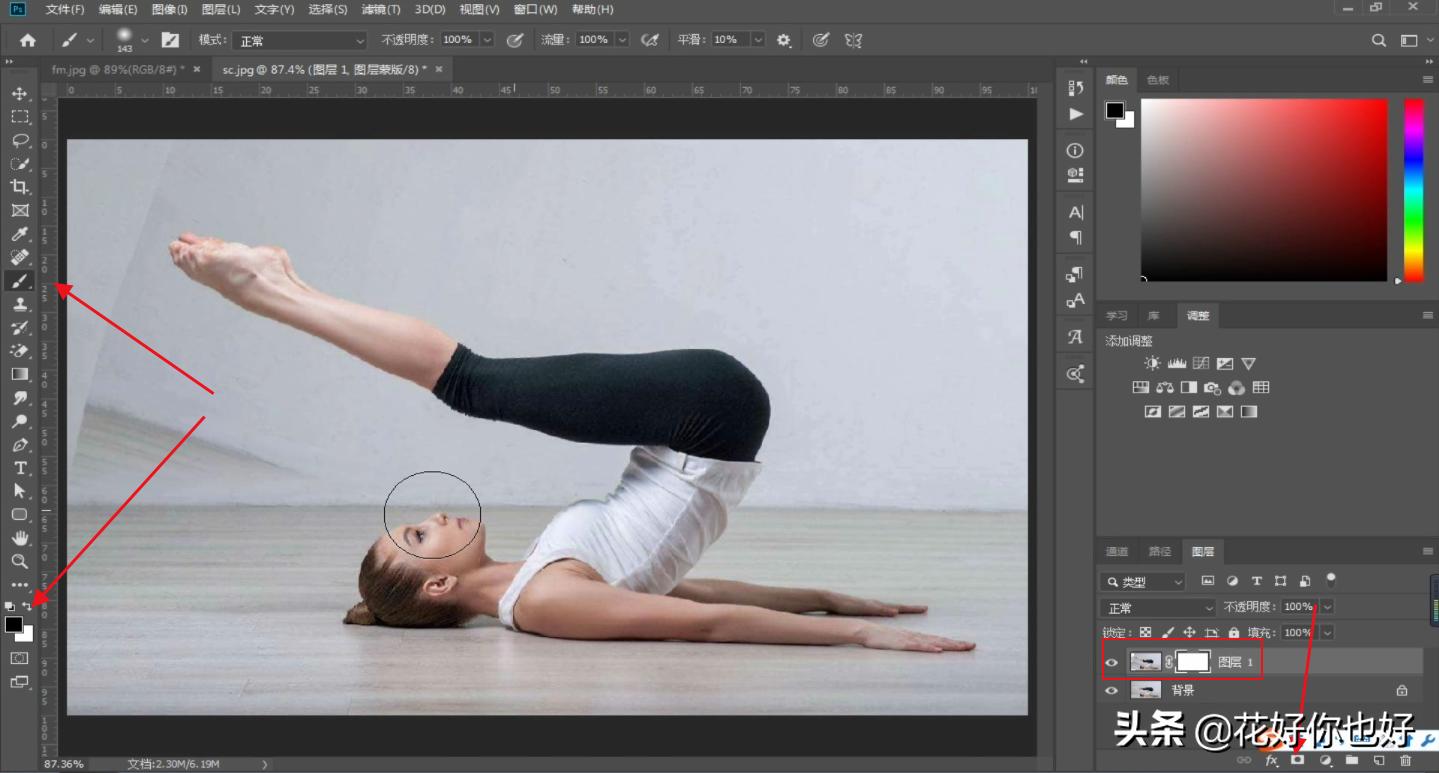The width and height of the screenshot is (1439, 773).
Task: Open the brush blend mode dropdown
Action: coord(300,40)
